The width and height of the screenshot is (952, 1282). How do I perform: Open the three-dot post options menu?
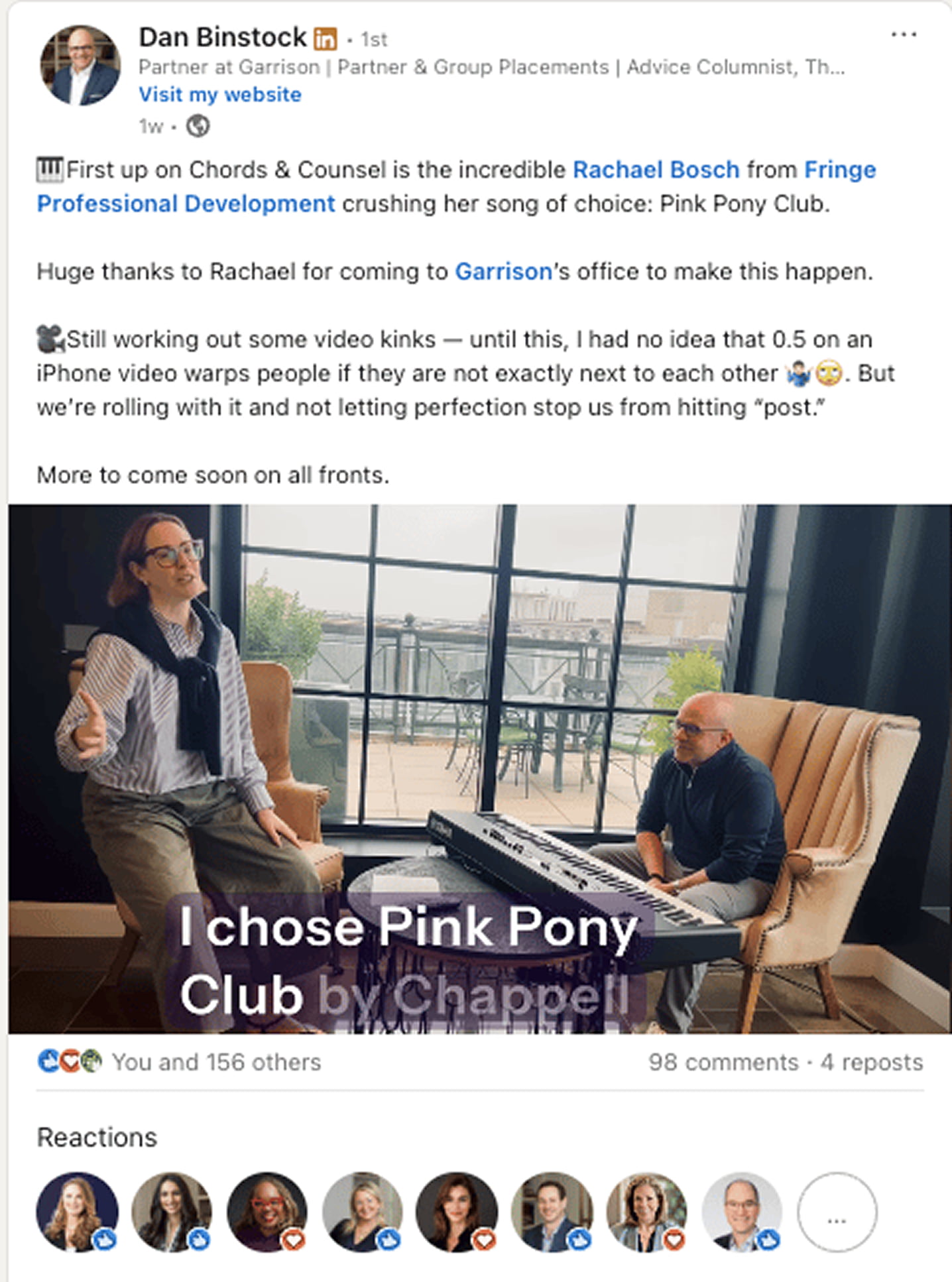pyautogui.click(x=903, y=34)
